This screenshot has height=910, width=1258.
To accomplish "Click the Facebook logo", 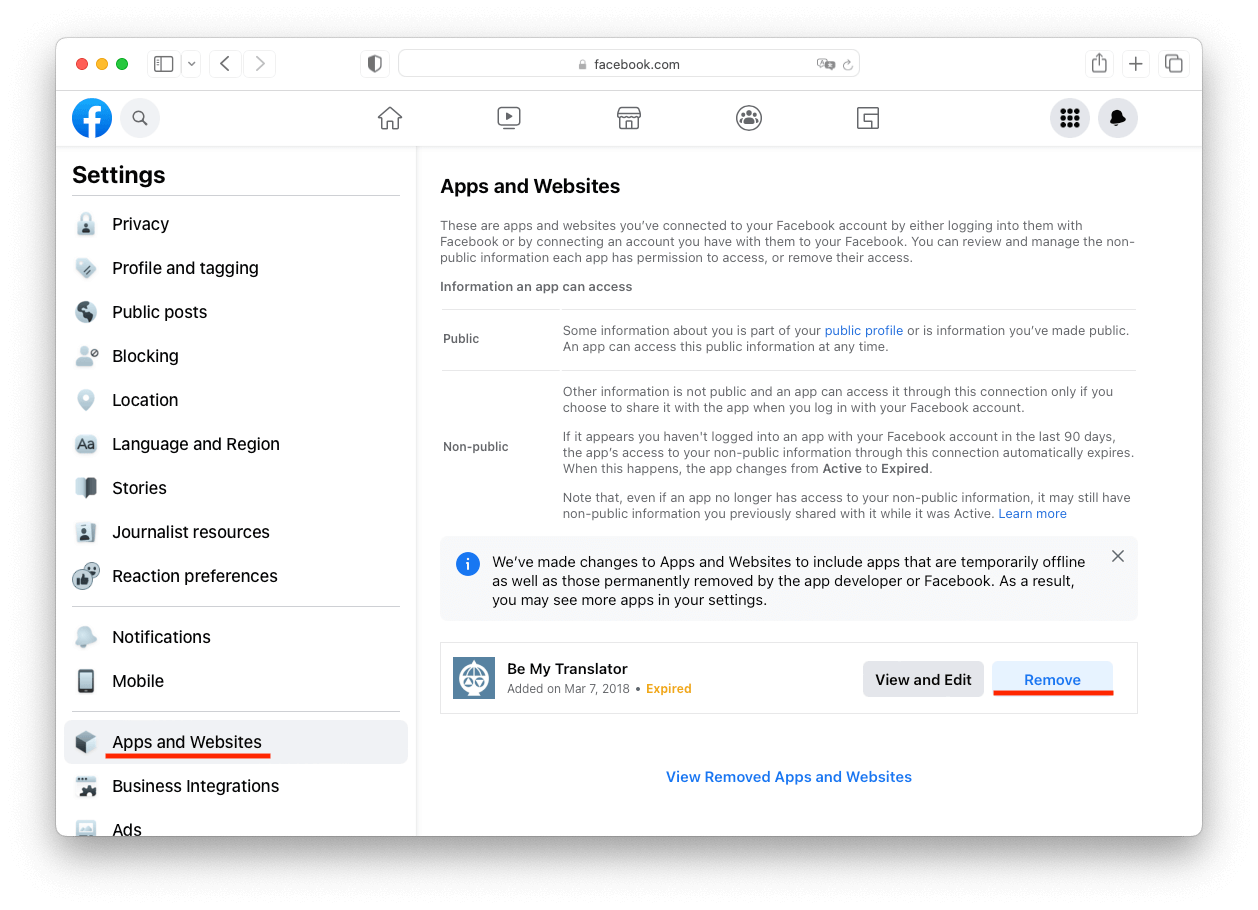I will tap(92, 118).
